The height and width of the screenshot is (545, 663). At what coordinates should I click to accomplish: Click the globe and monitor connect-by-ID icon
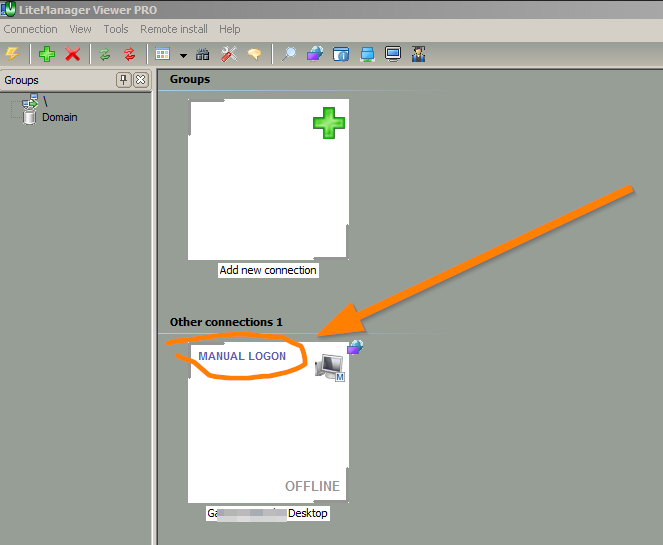[x=315, y=54]
